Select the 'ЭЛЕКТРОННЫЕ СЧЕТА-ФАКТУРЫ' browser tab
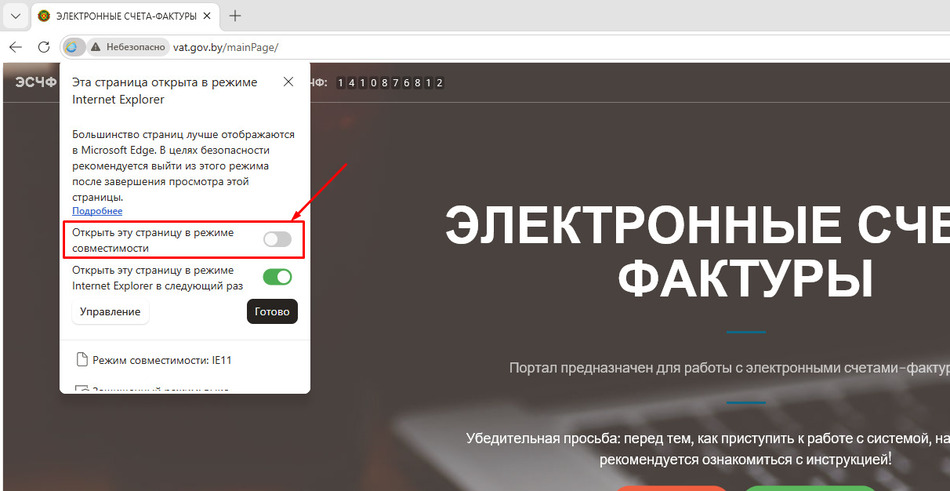The width and height of the screenshot is (950, 491). [x=124, y=16]
